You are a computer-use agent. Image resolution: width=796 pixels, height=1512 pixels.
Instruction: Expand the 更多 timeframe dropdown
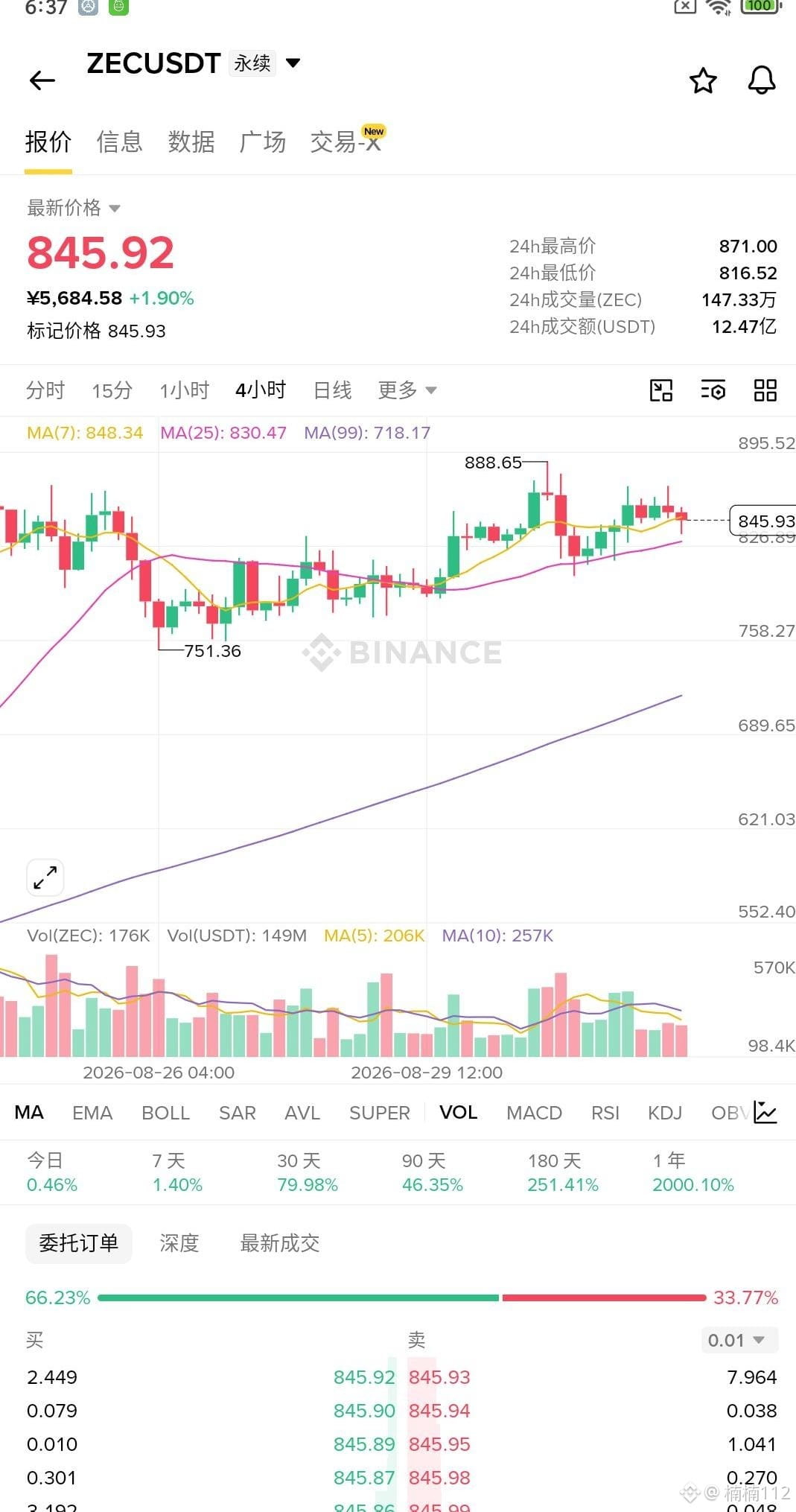(x=407, y=390)
